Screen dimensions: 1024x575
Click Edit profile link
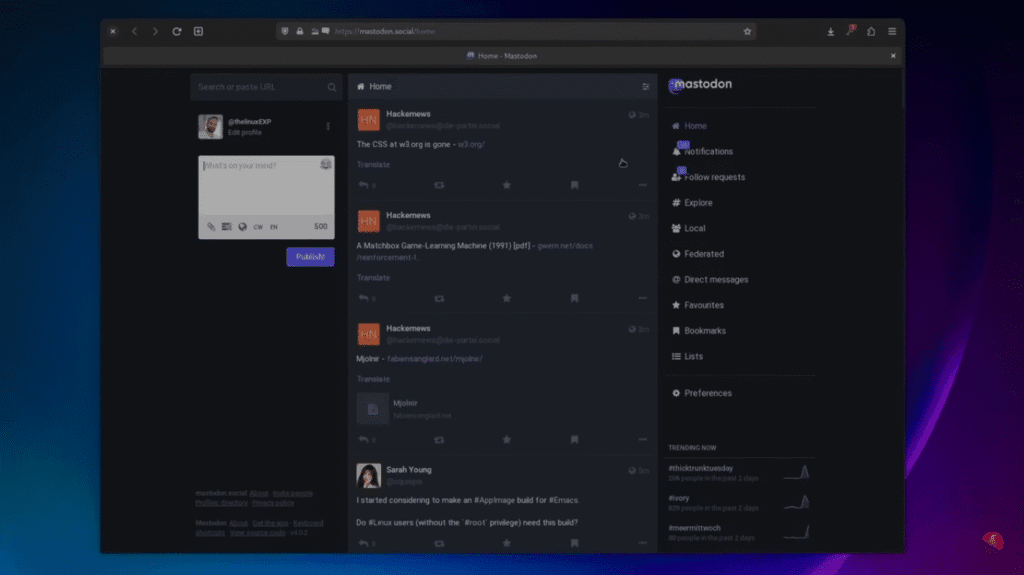click(x=245, y=133)
